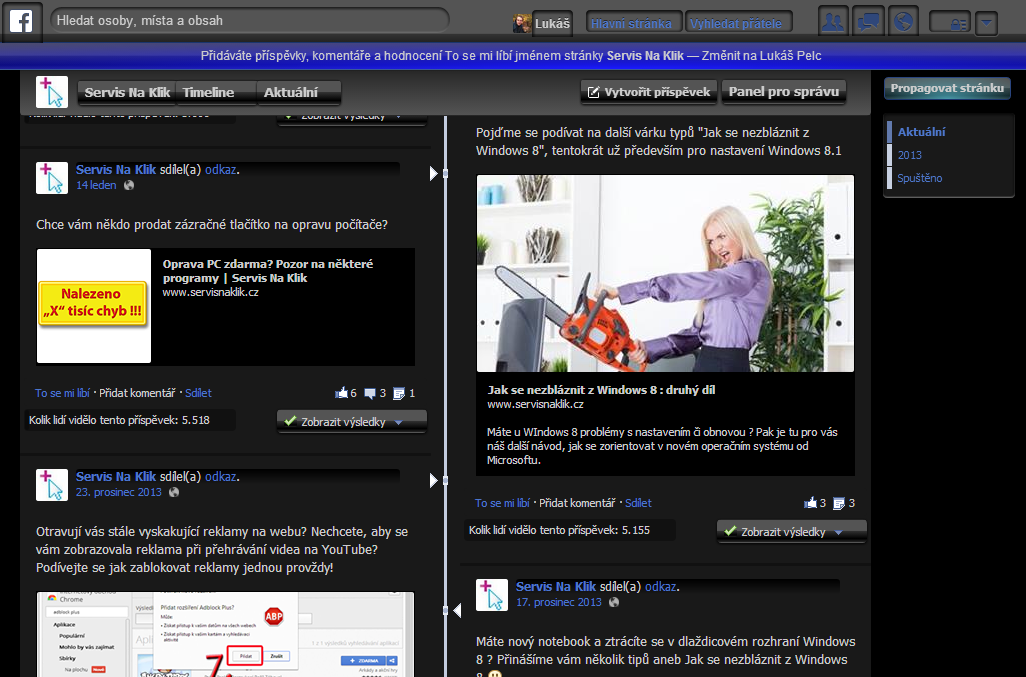Open Lukáš profile name link

click(x=552, y=24)
